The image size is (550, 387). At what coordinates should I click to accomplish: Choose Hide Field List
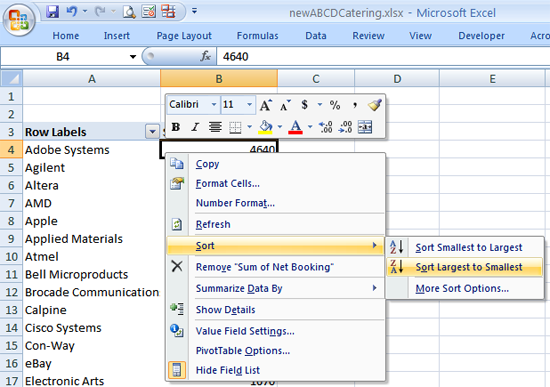pyautogui.click(x=275, y=370)
